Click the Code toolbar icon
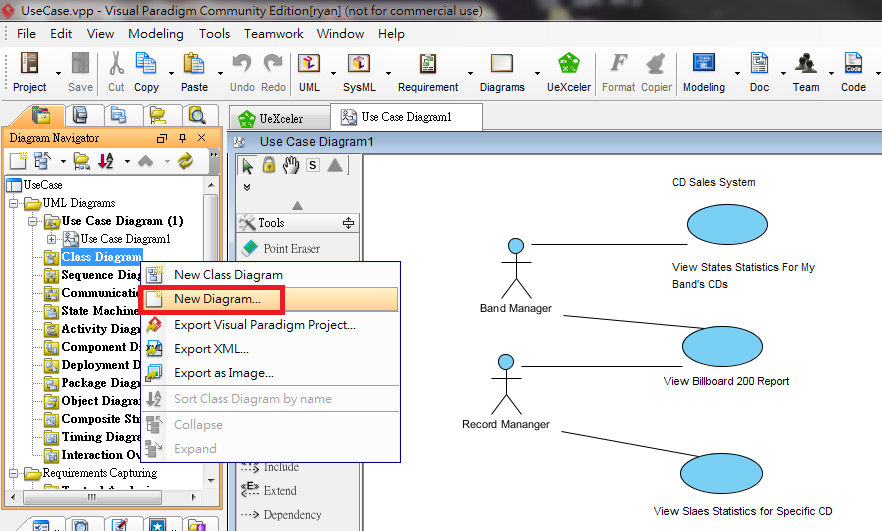The width and height of the screenshot is (882, 531). 853,63
